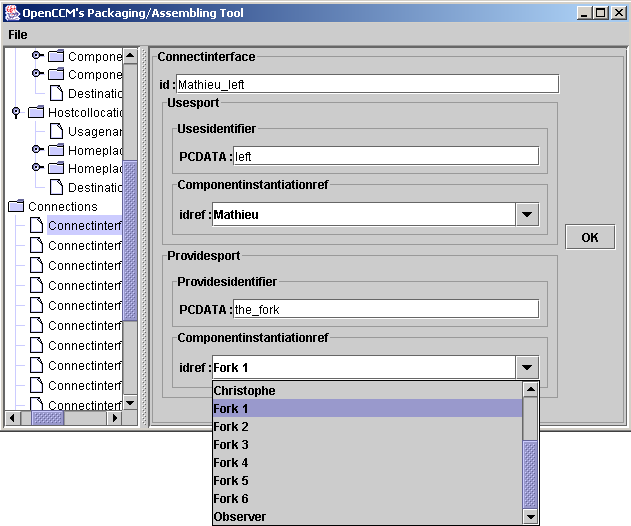Edit the id field containing Mathieu_left
Viewport: 631px width, 526px height.
(367, 84)
